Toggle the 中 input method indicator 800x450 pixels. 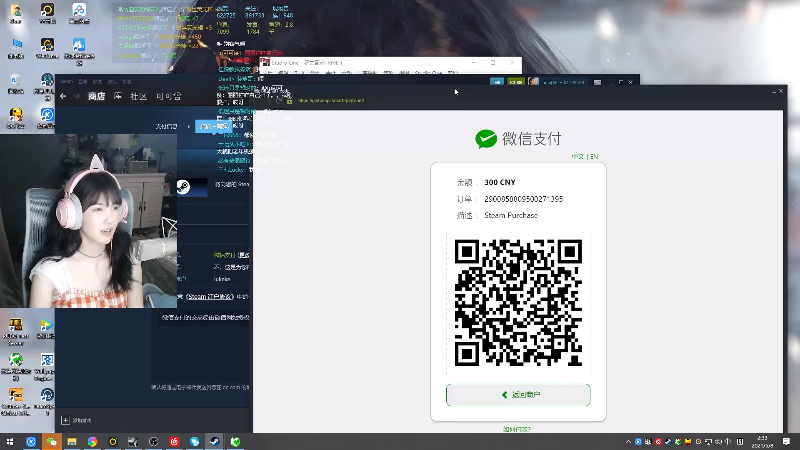728,442
